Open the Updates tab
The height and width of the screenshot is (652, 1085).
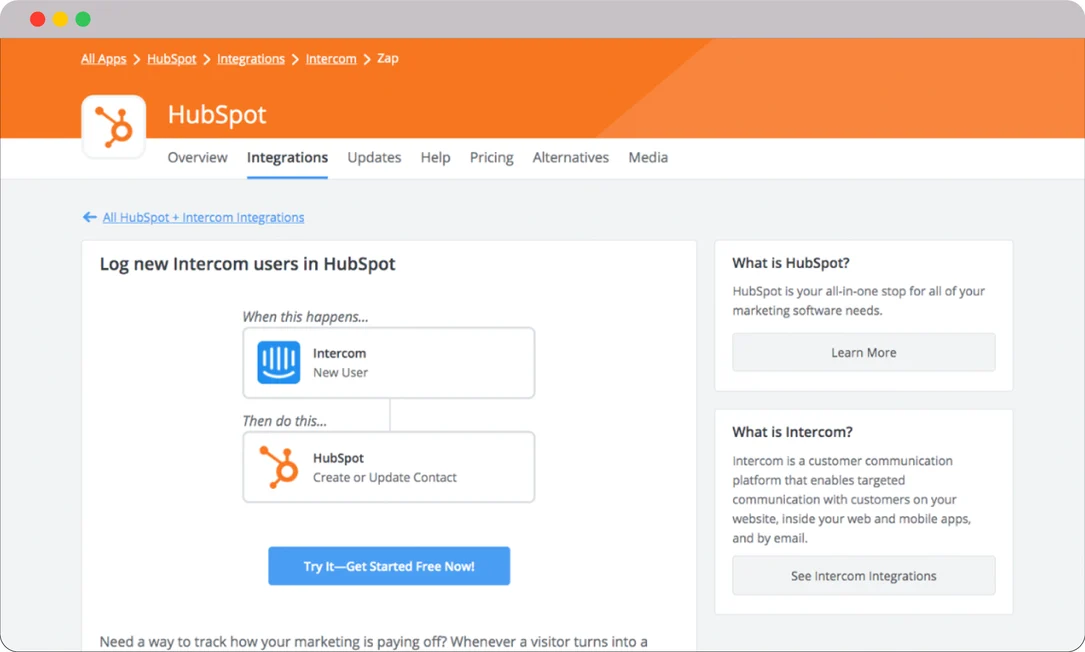374,158
